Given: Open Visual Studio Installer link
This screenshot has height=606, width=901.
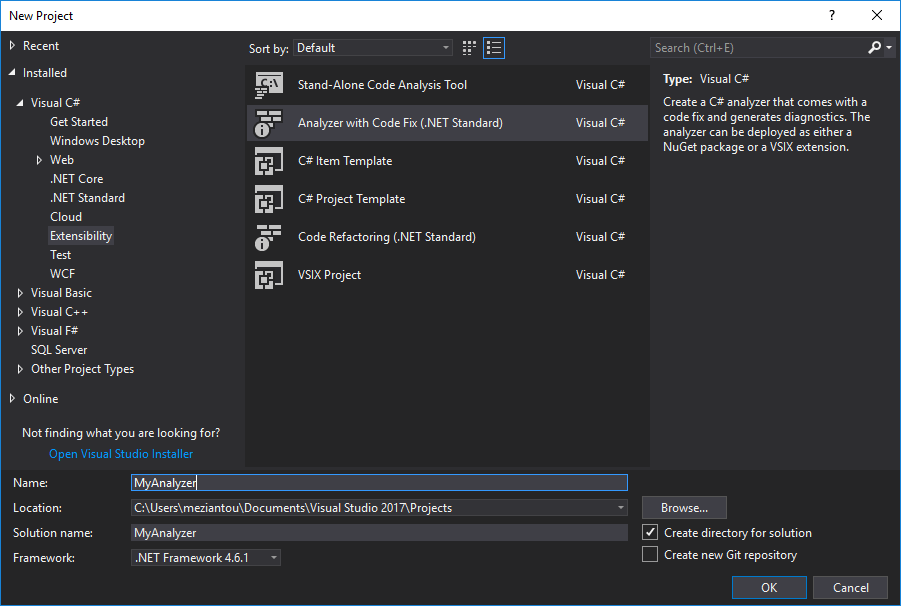Looking at the screenshot, I should (x=121, y=454).
